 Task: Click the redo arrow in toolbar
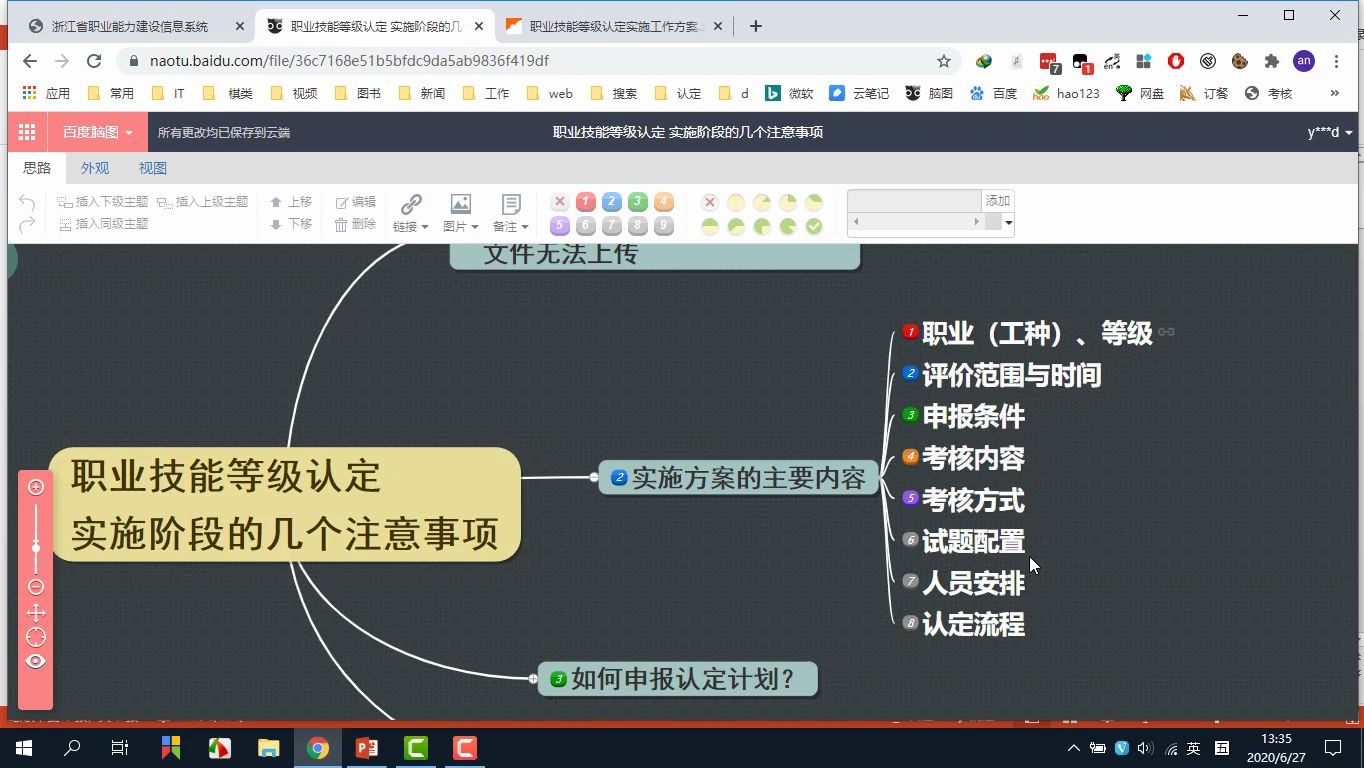coord(28,225)
